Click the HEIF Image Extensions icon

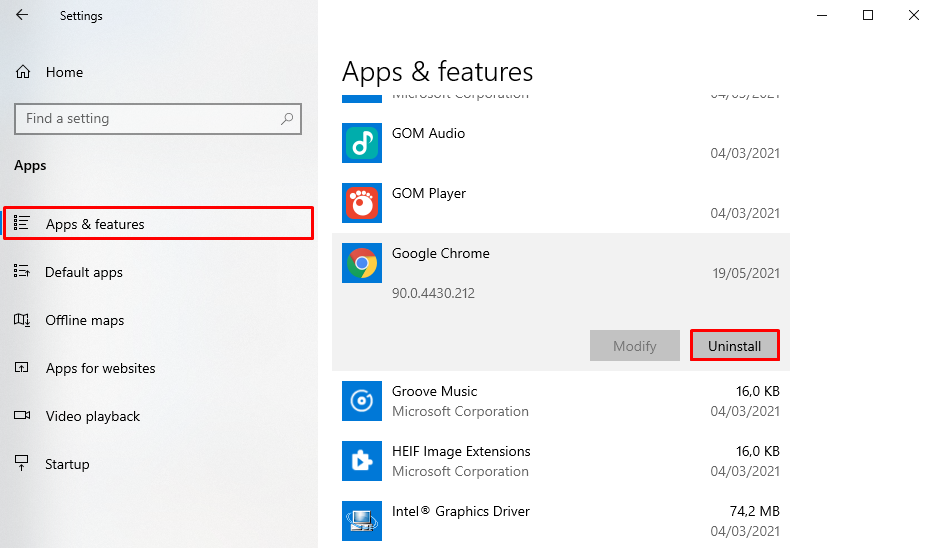point(362,461)
